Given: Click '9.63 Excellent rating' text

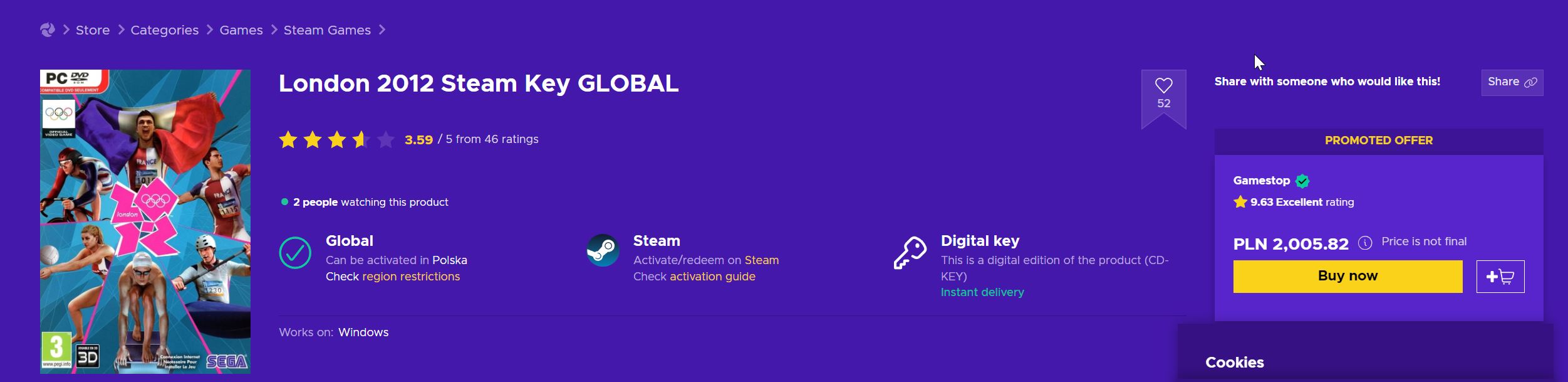Looking at the screenshot, I should click(x=1302, y=202).
